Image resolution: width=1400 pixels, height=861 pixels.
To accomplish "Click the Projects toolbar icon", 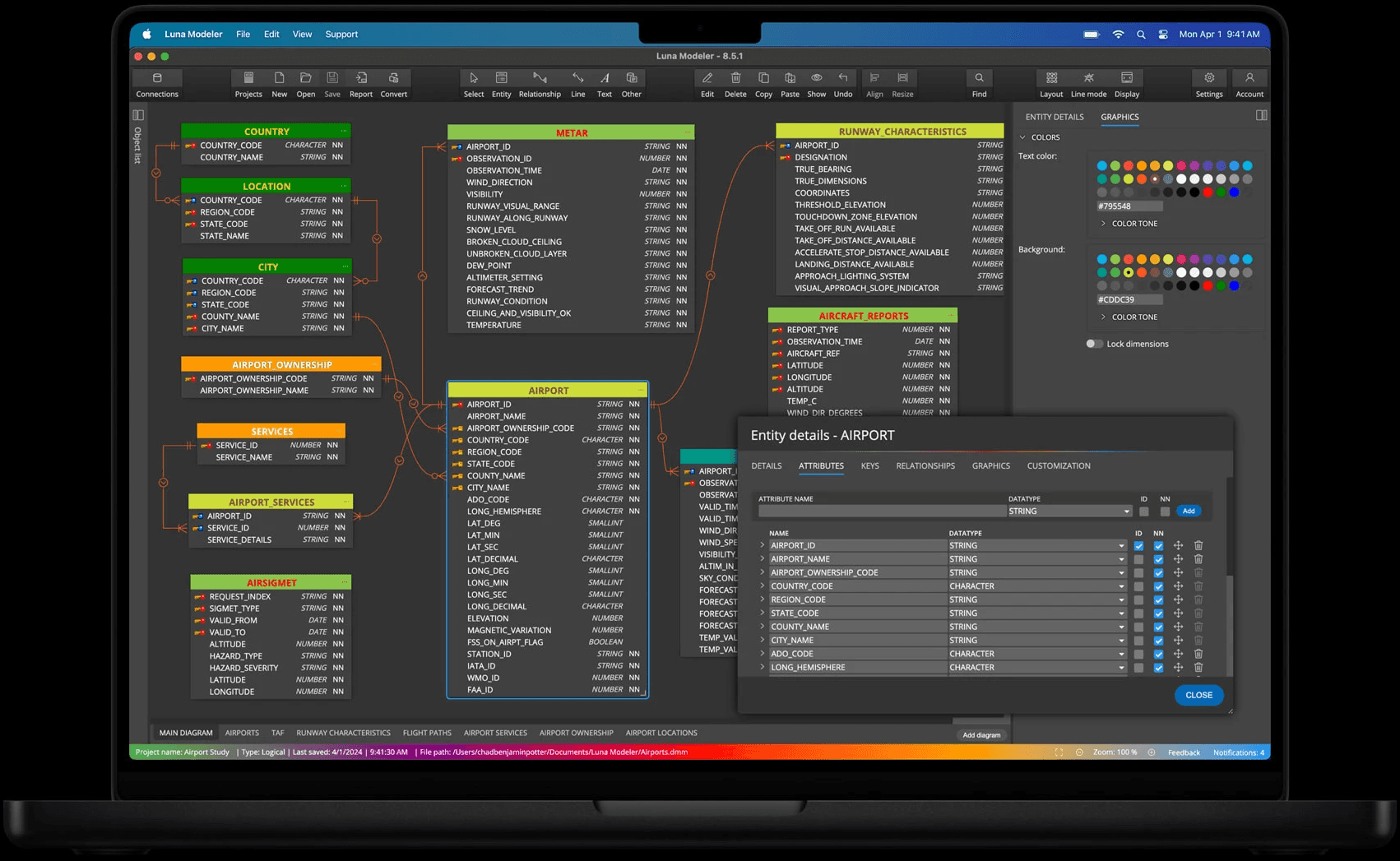I will click(x=248, y=78).
